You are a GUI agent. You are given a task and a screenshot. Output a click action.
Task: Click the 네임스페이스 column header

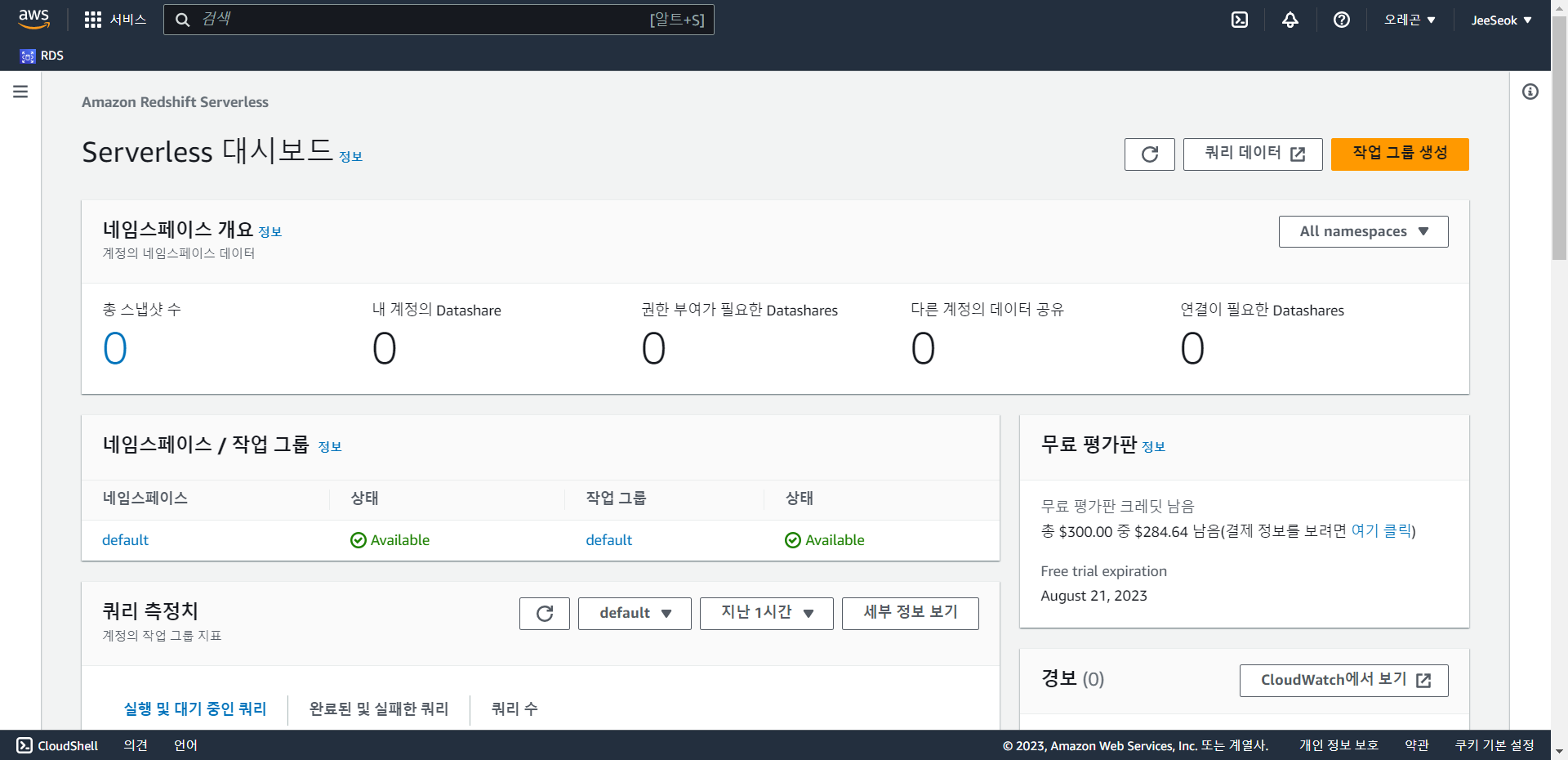145,498
